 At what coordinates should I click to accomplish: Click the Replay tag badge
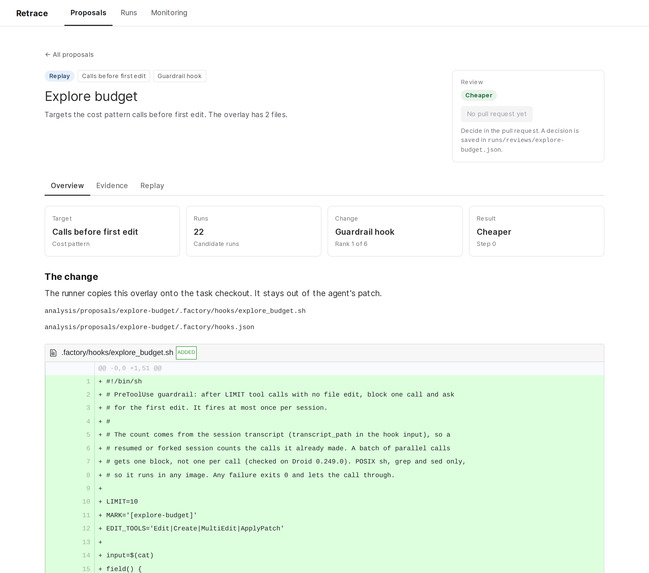[59, 76]
